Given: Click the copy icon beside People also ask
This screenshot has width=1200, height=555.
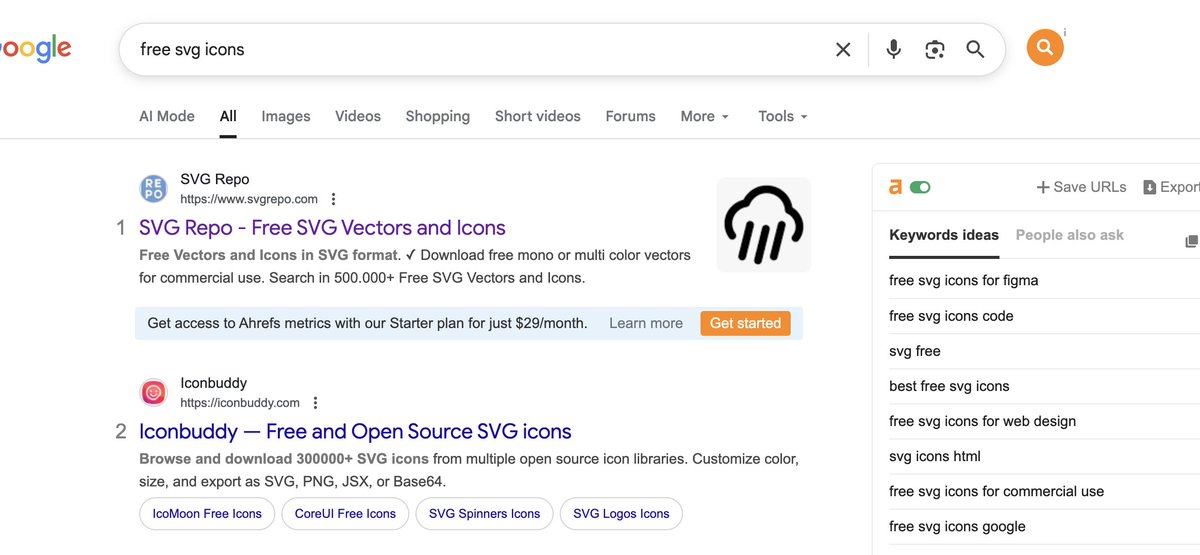Looking at the screenshot, I should (x=1191, y=241).
